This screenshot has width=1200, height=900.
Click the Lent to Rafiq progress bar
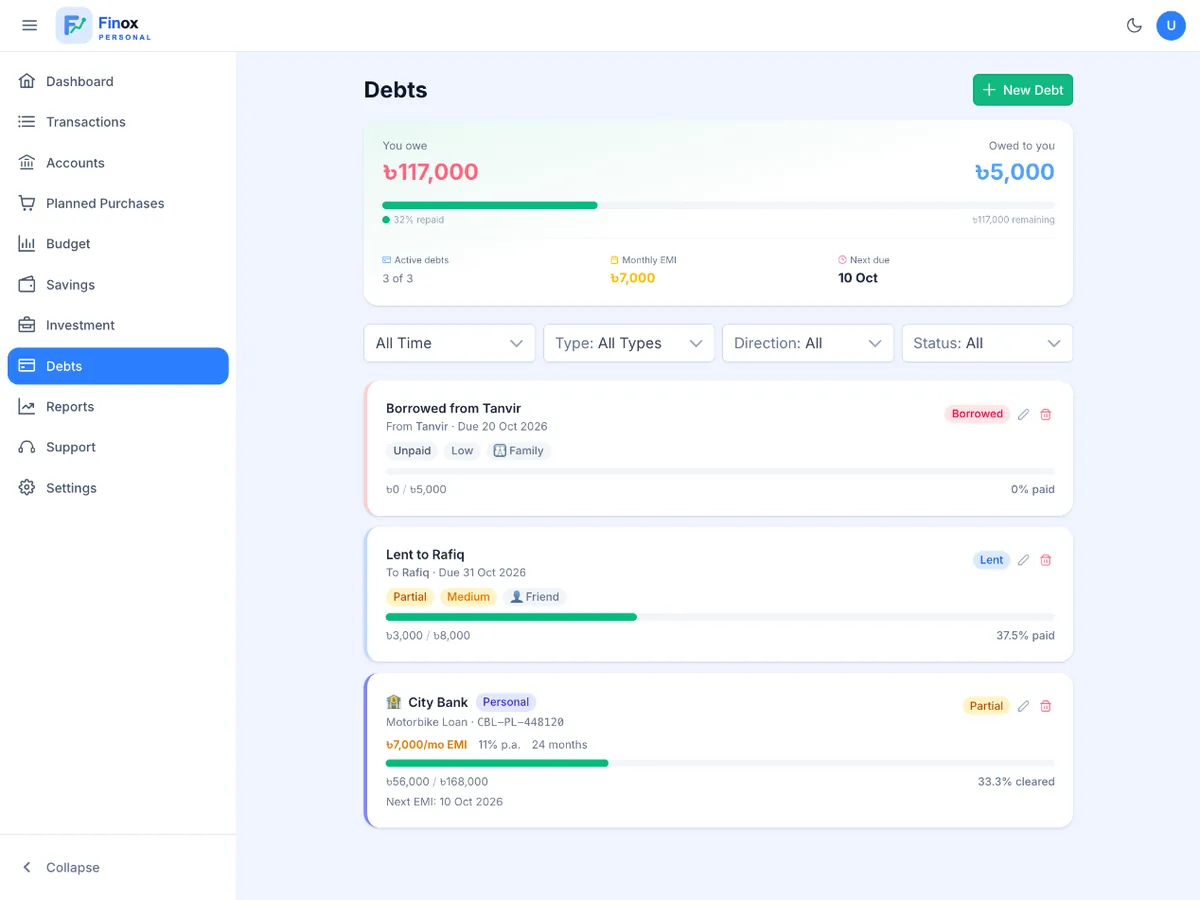720,617
